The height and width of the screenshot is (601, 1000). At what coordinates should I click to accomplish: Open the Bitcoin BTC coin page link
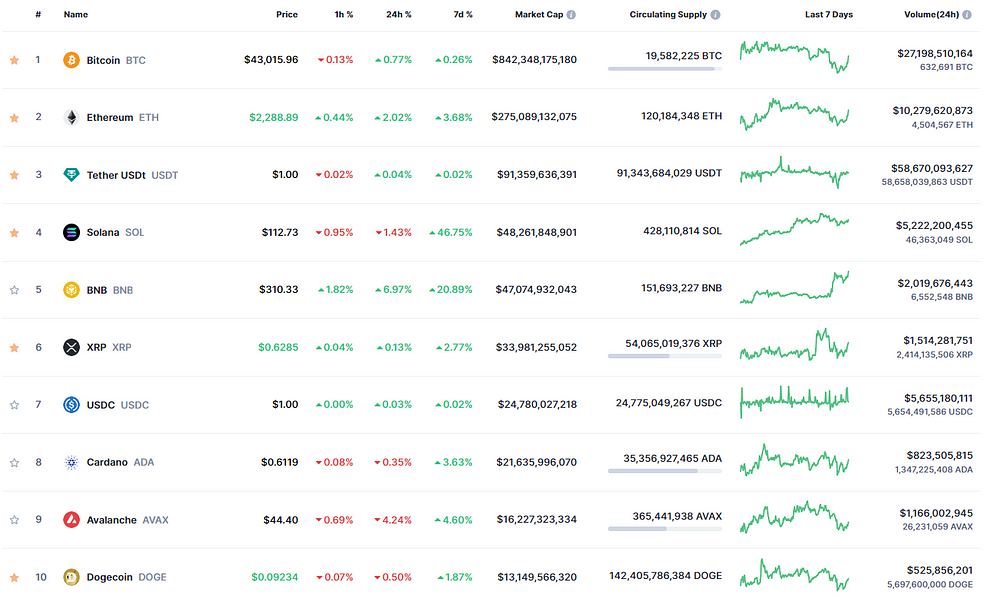click(x=116, y=60)
